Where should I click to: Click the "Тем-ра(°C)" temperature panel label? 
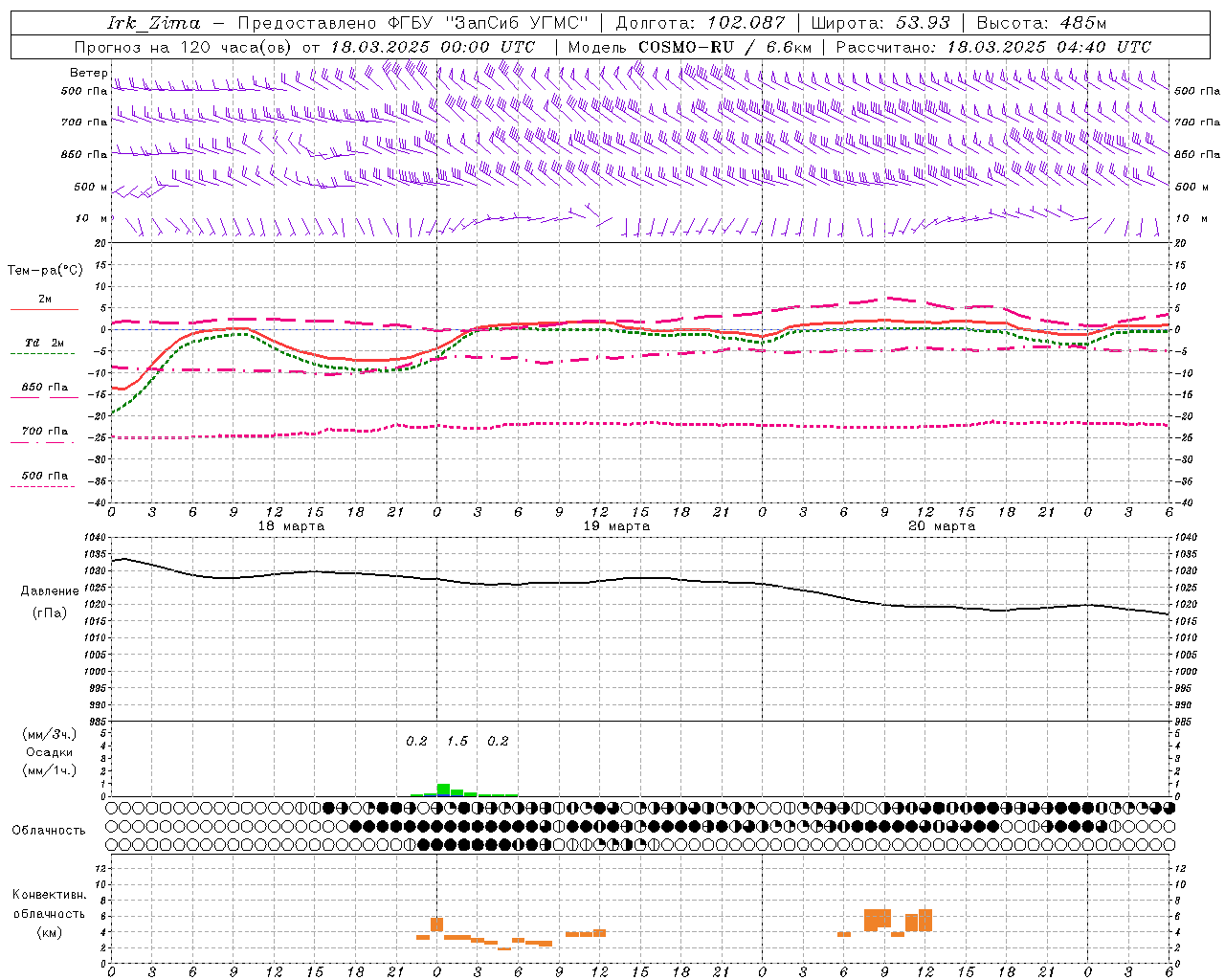(x=45, y=271)
